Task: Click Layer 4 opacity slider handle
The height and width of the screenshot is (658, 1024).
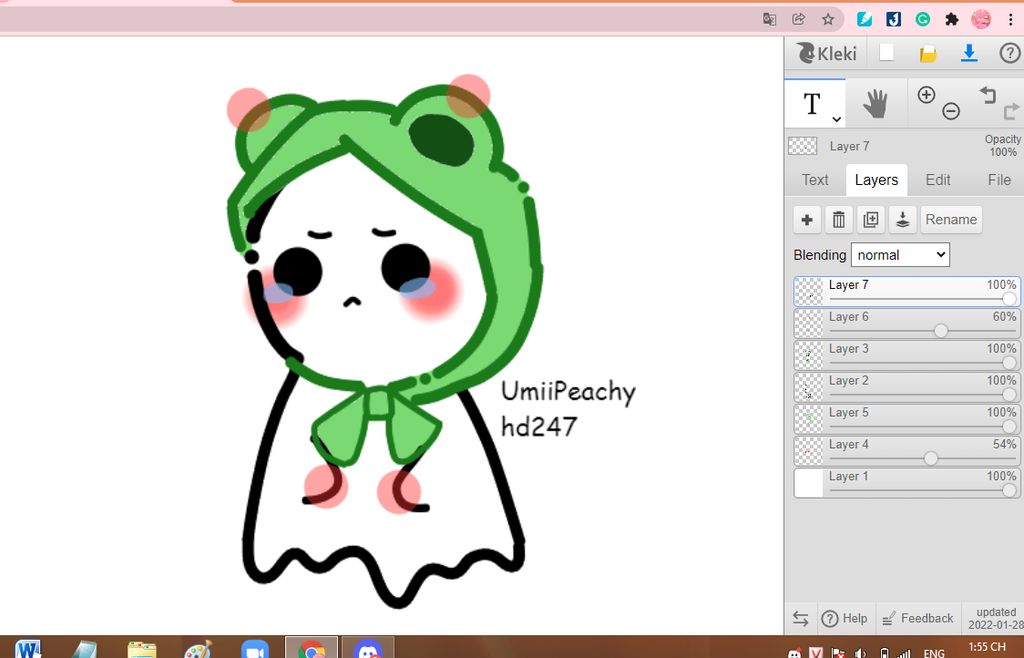Action: click(x=931, y=459)
